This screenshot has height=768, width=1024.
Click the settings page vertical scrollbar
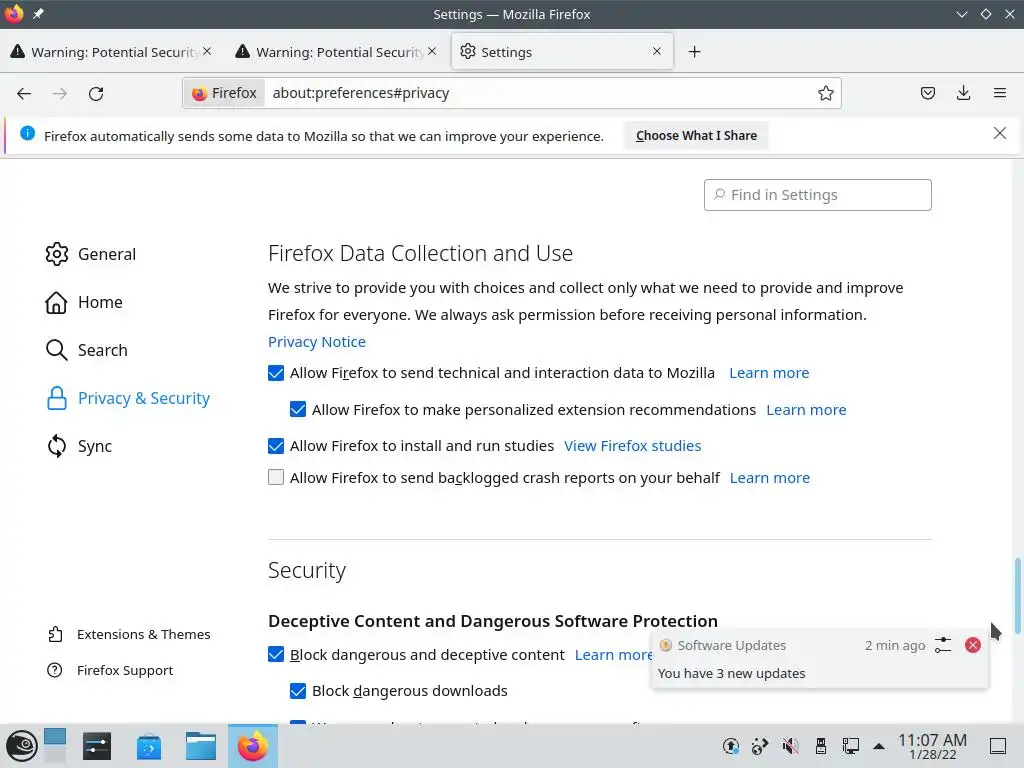(x=1018, y=595)
